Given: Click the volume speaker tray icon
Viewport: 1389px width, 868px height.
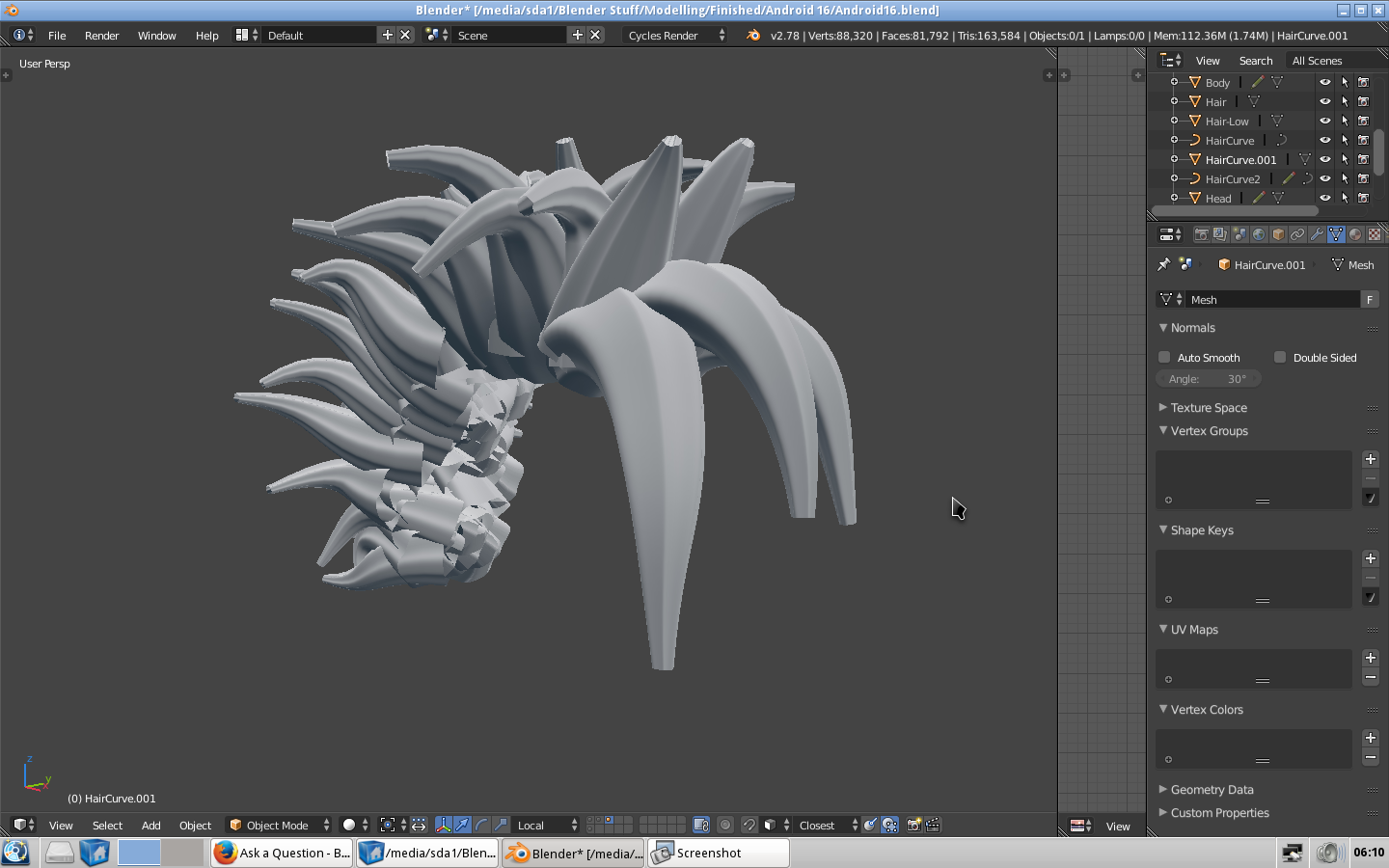Looking at the screenshot, I should tap(1329, 853).
